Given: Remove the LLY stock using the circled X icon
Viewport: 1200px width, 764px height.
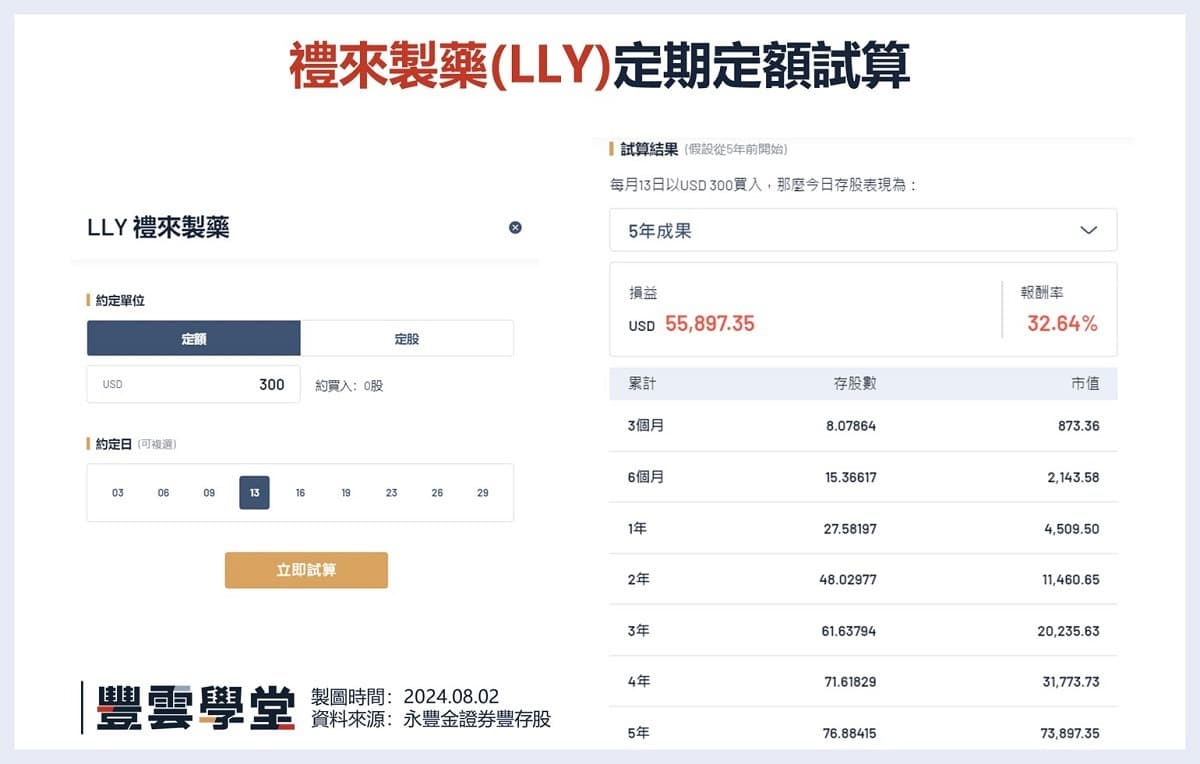Looking at the screenshot, I should pyautogui.click(x=515, y=227).
